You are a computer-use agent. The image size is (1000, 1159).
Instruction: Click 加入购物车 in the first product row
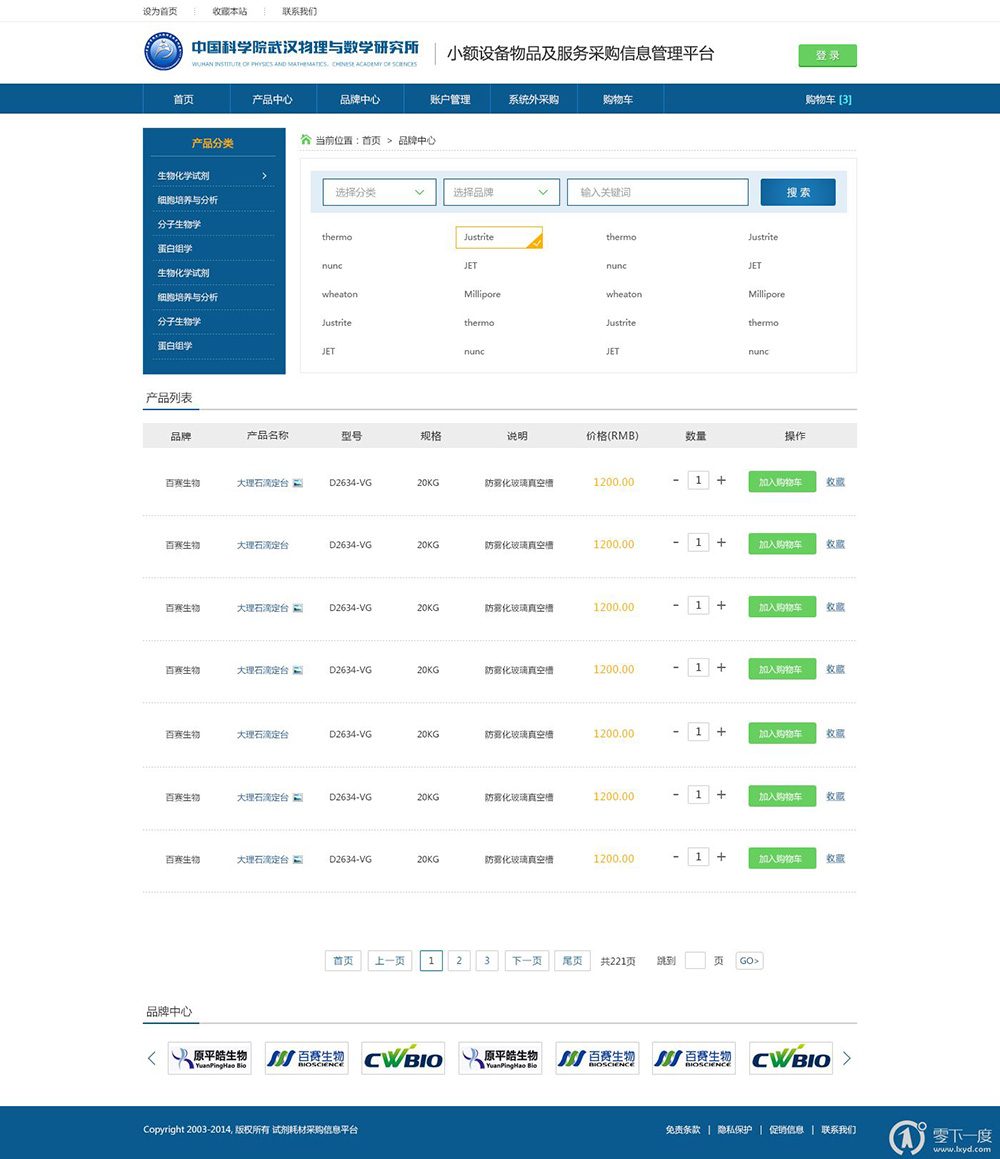click(782, 482)
